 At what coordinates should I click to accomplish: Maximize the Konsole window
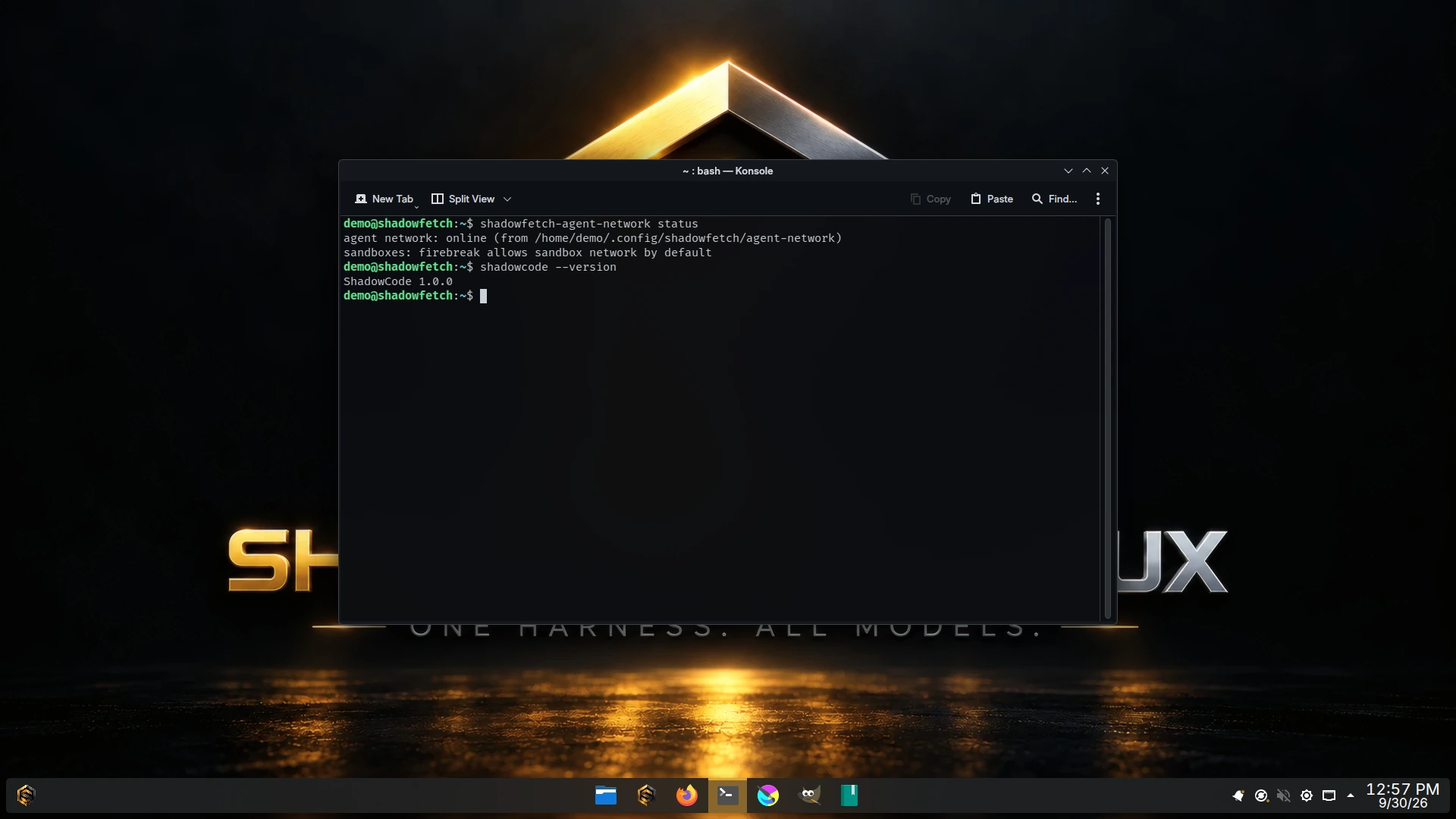coord(1087,171)
